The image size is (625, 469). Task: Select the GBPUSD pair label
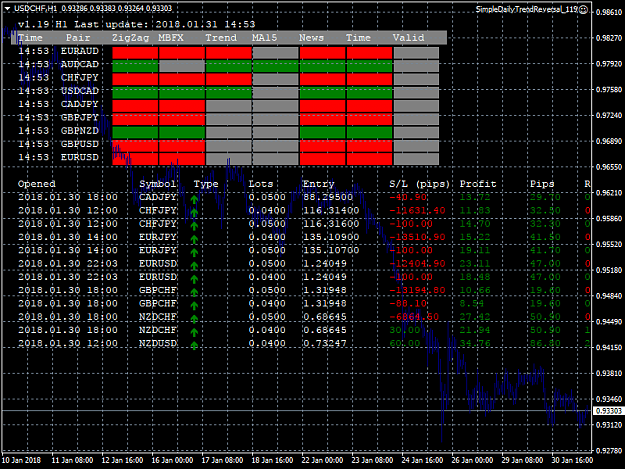pos(80,144)
